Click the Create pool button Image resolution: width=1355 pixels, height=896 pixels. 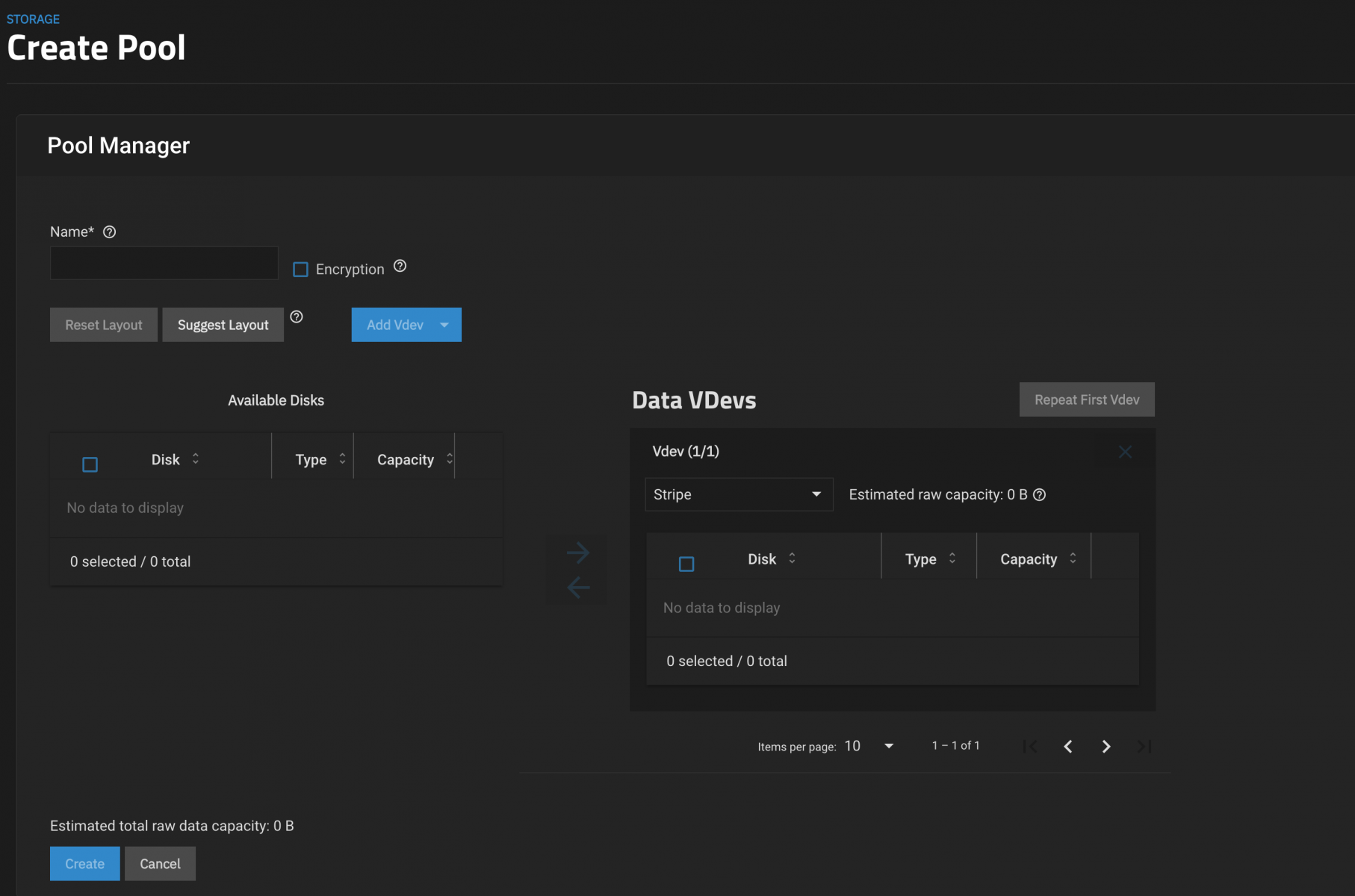(x=84, y=864)
